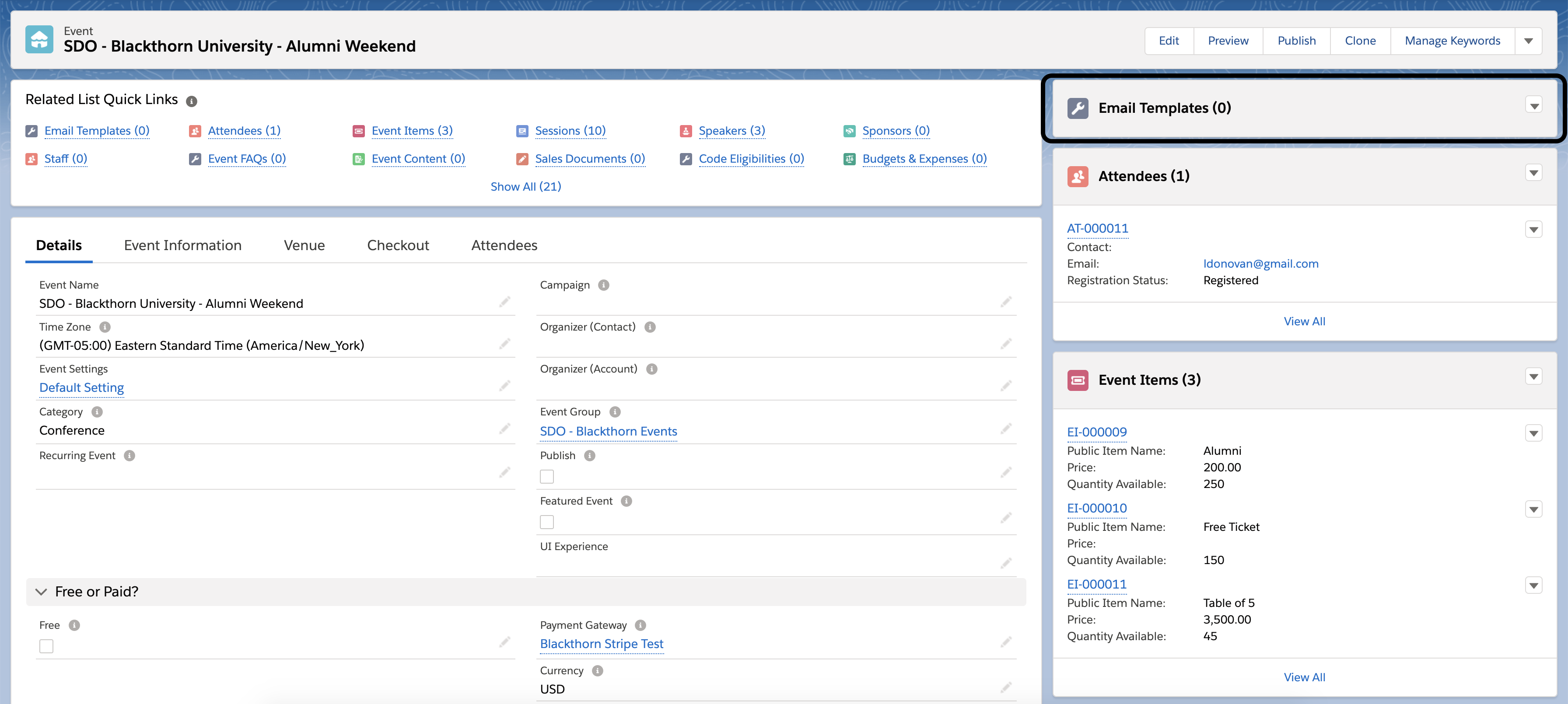Click the Event FAQs icon in quick links
This screenshot has width=1568, height=704.
(x=195, y=159)
